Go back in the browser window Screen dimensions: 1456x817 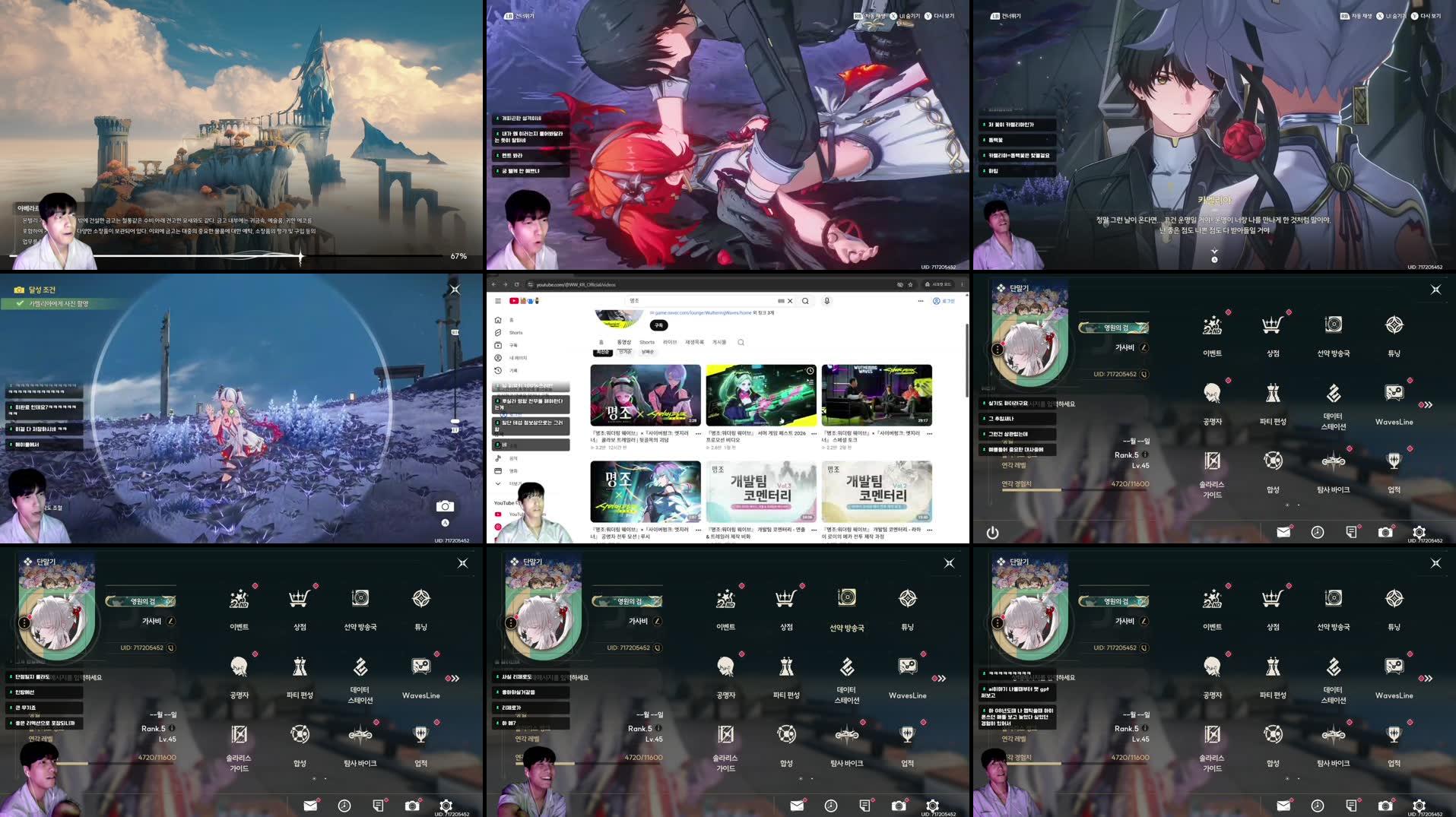pos(493,284)
